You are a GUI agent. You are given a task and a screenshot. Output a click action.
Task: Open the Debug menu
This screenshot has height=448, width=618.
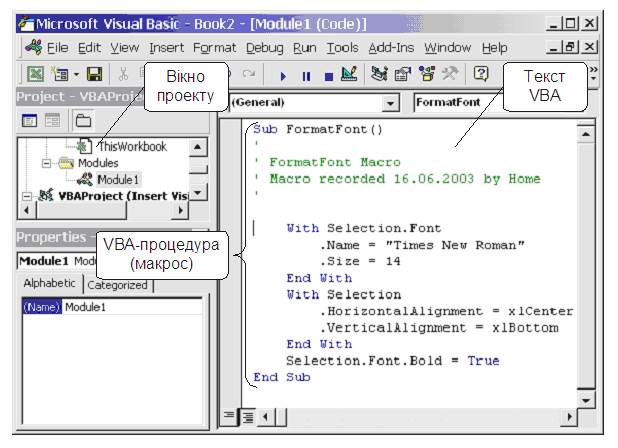pos(264,48)
